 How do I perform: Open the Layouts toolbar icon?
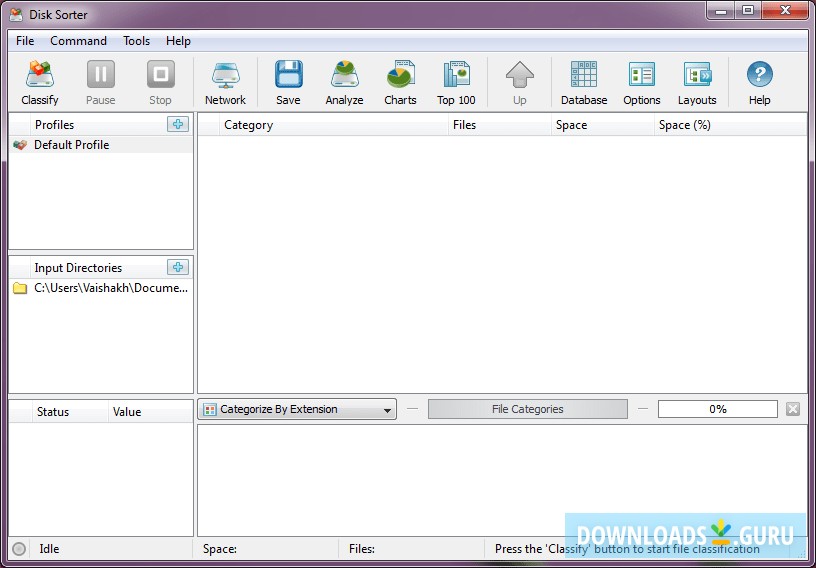point(697,74)
